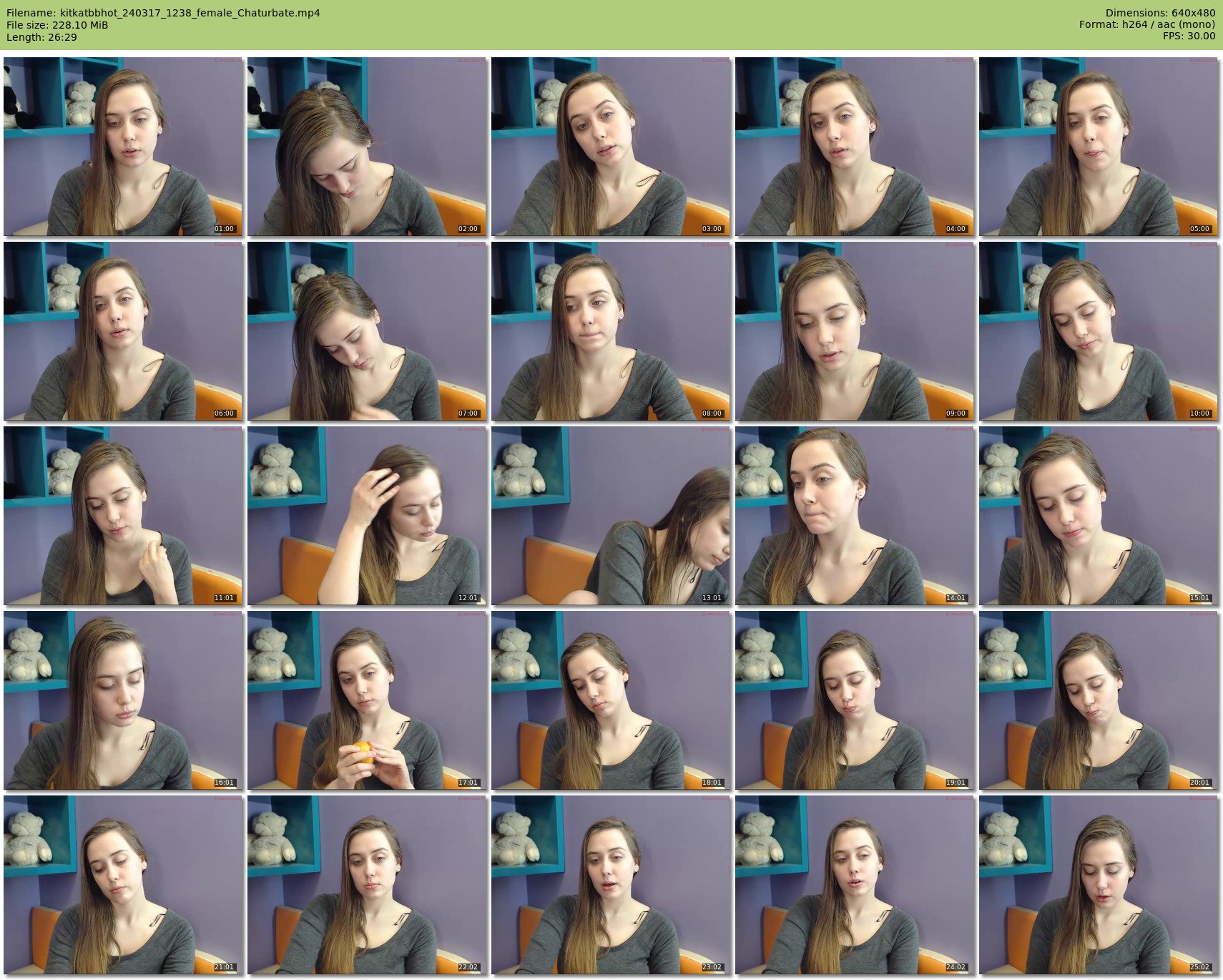Select the thumbnail stamped 23:02
Image resolution: width=1223 pixels, height=980 pixels.
611,885
